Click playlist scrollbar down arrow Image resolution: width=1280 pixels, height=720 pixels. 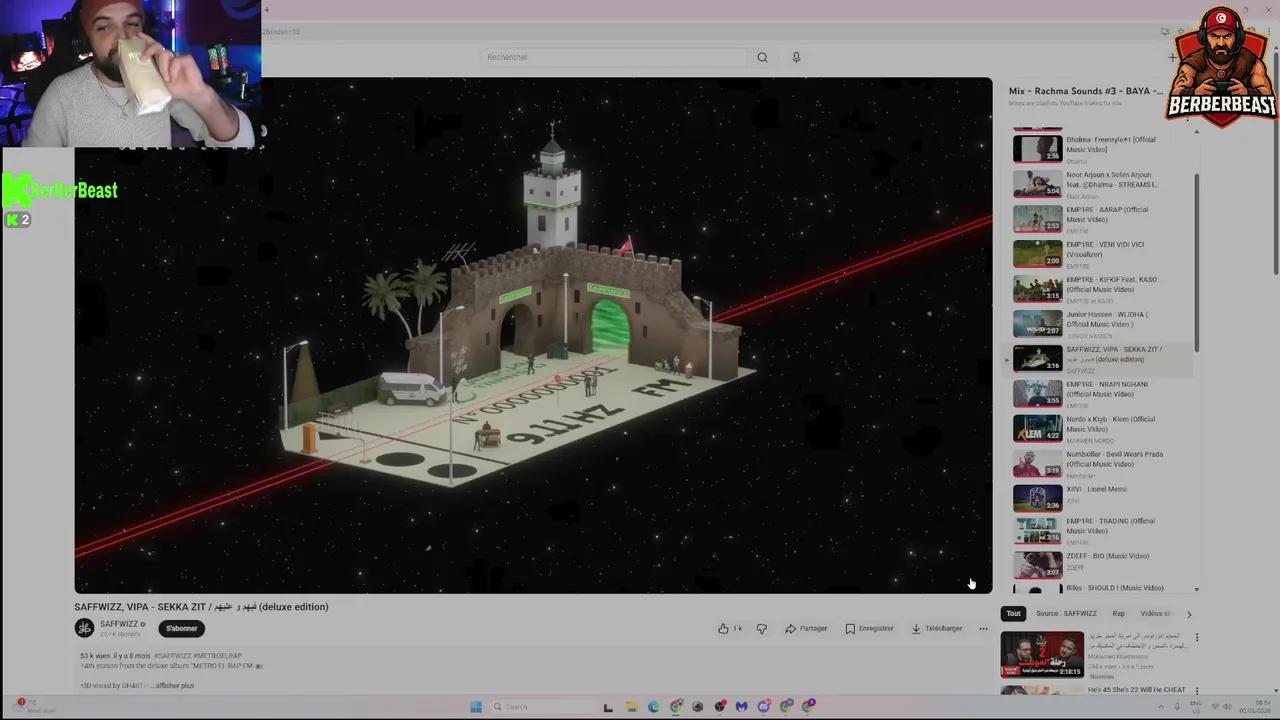1196,590
